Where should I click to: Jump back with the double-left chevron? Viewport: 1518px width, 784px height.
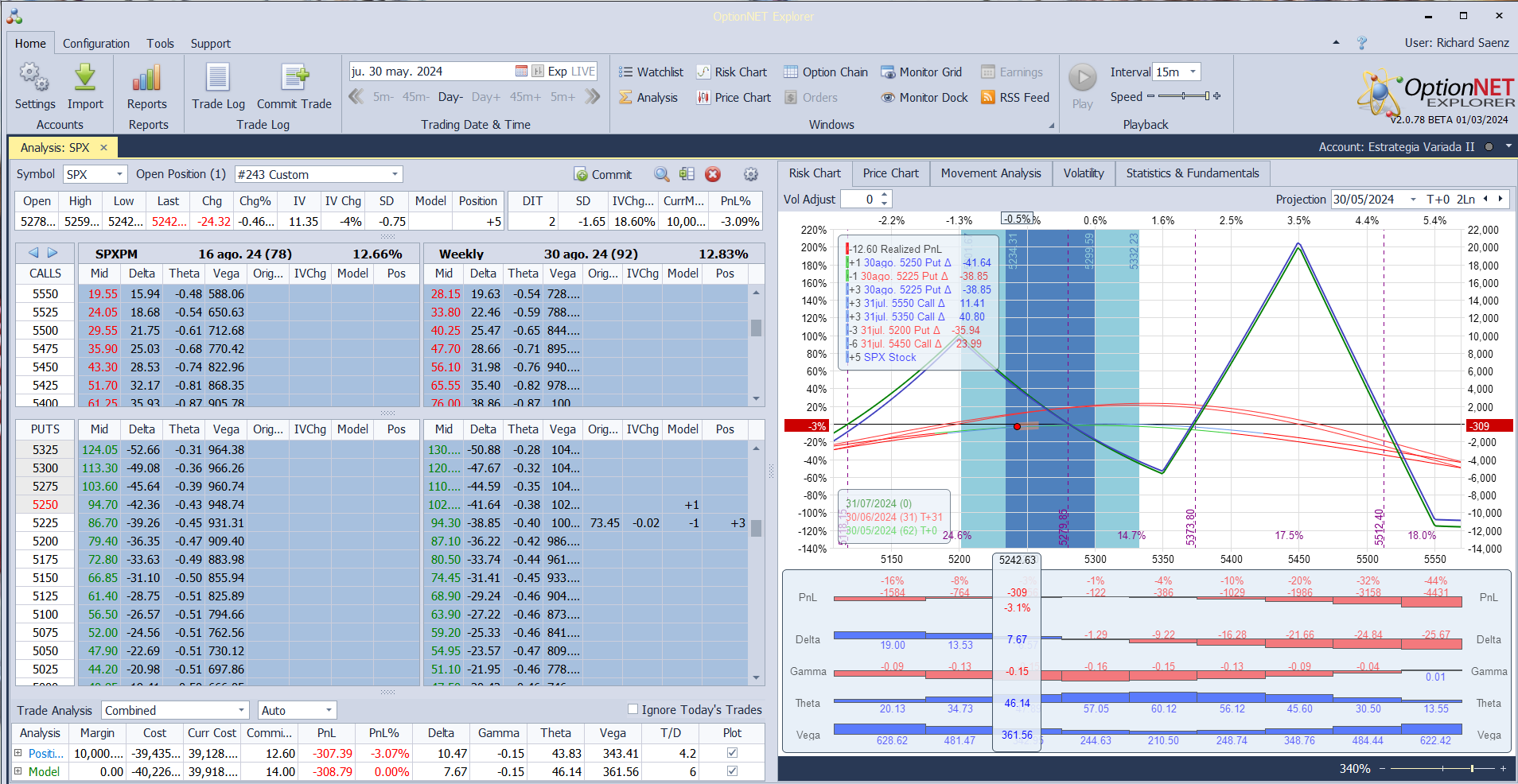(356, 97)
